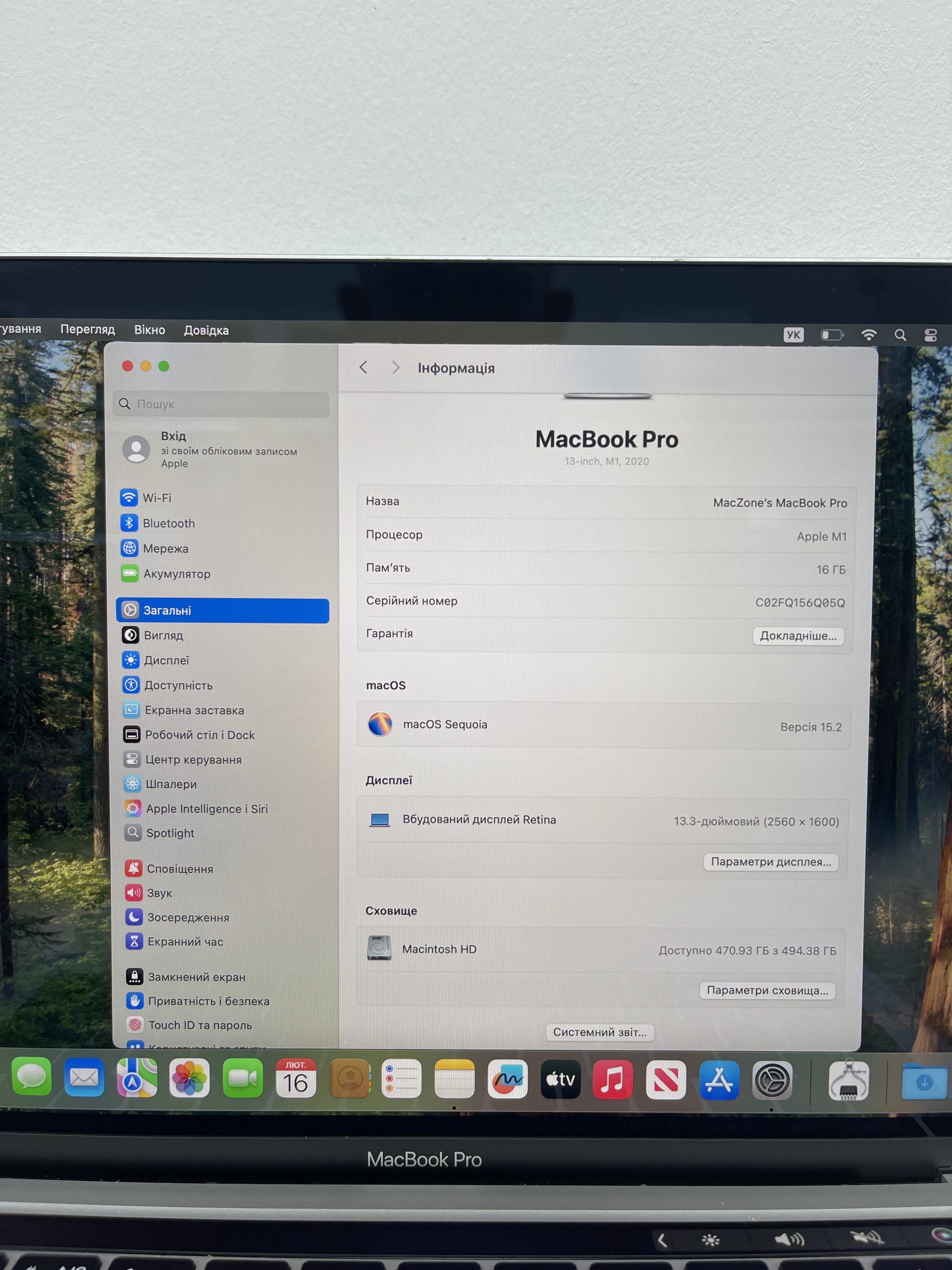952x1270 pixels.
Task: Open the Довідка menu
Action: [207, 331]
